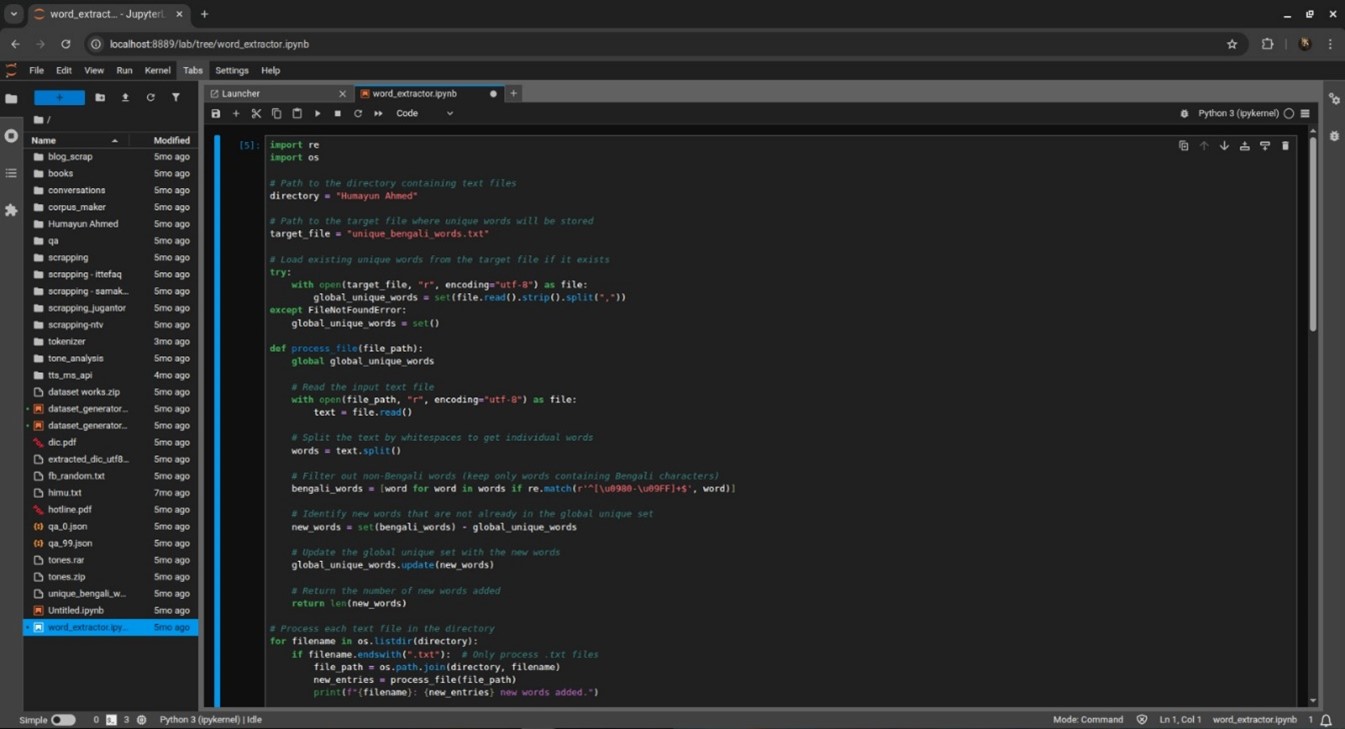Paste cell from clipboard in notebook toolbar

pos(297,114)
